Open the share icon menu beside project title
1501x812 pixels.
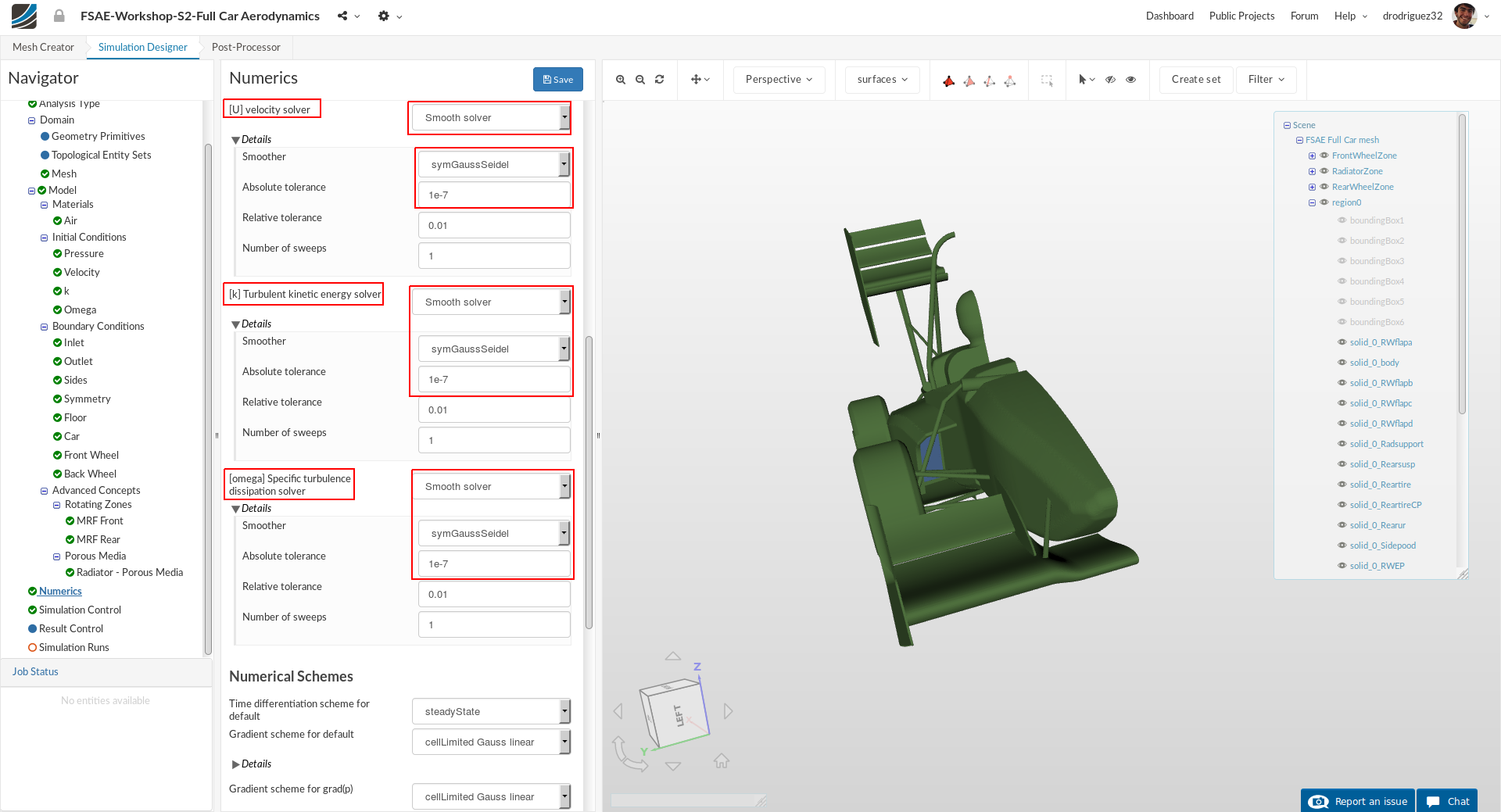tap(343, 16)
